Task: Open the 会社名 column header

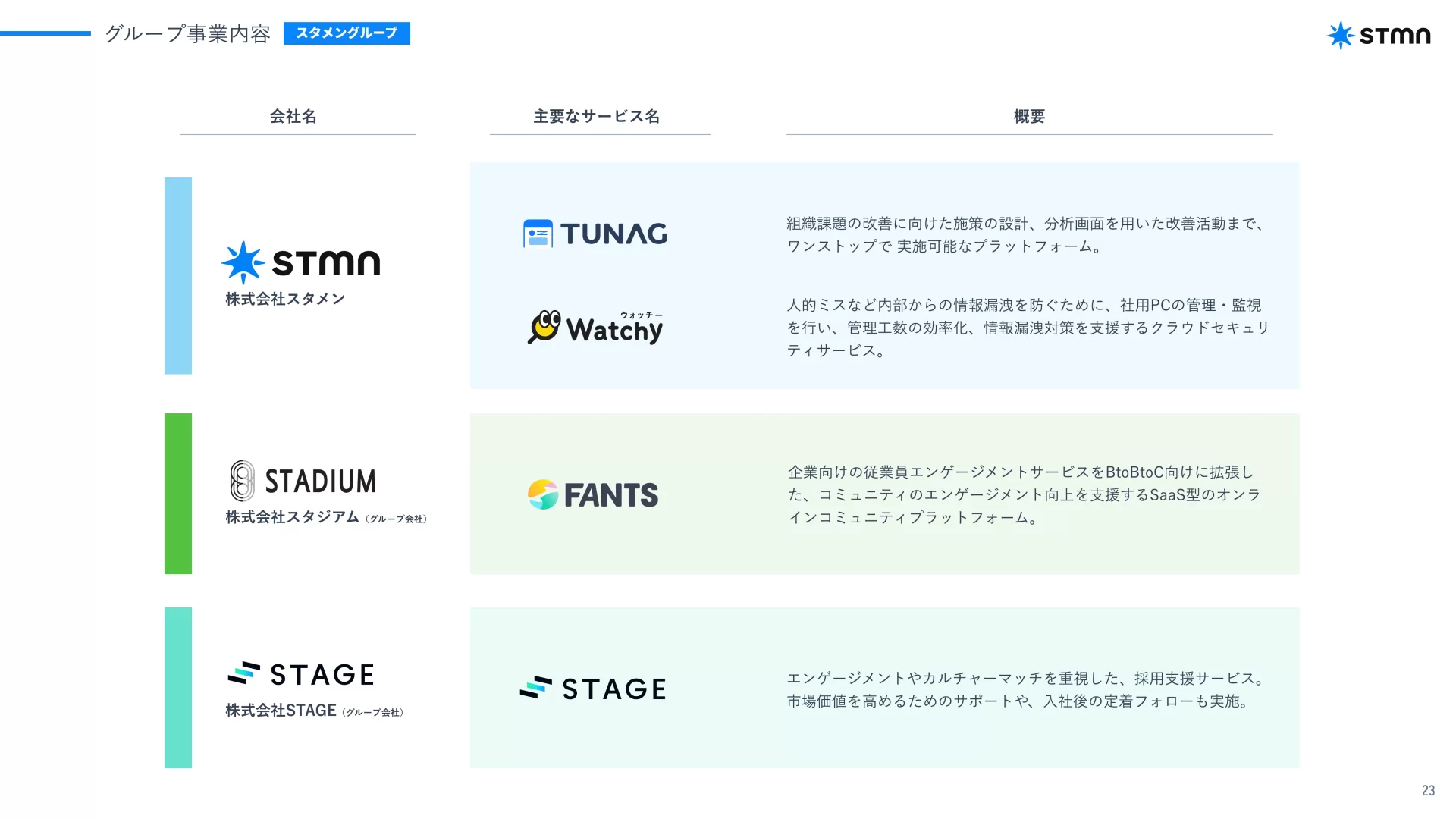Action: click(x=296, y=117)
